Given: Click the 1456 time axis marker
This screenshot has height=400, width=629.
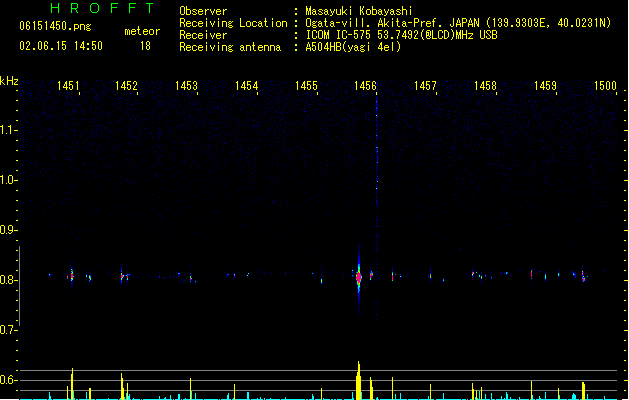Looking at the screenshot, I should click(365, 86).
